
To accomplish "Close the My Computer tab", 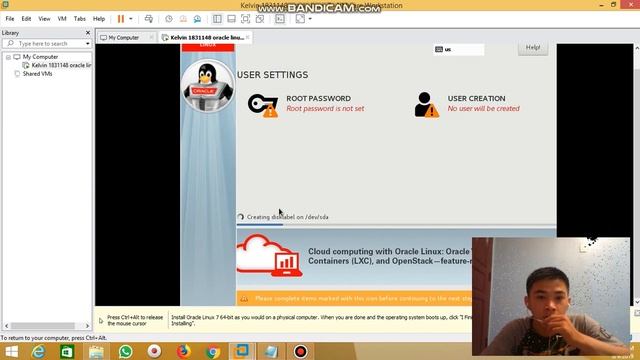I will [151, 38].
